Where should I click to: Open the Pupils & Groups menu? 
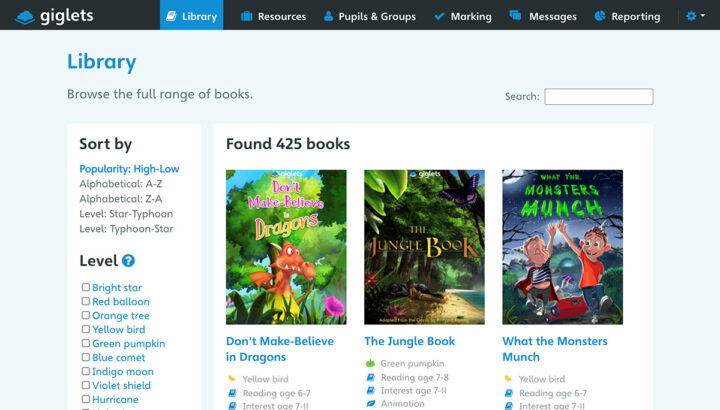(x=369, y=16)
